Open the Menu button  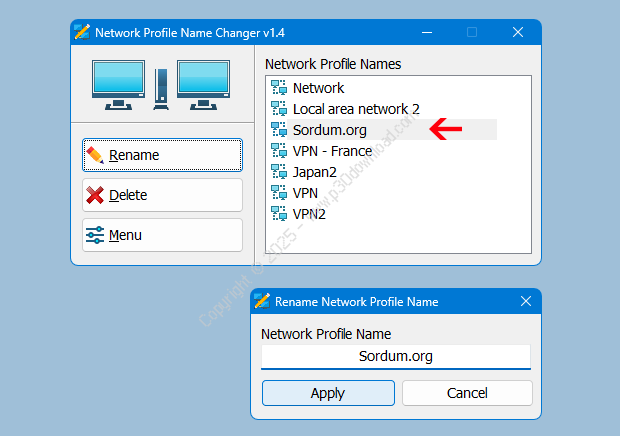162,235
